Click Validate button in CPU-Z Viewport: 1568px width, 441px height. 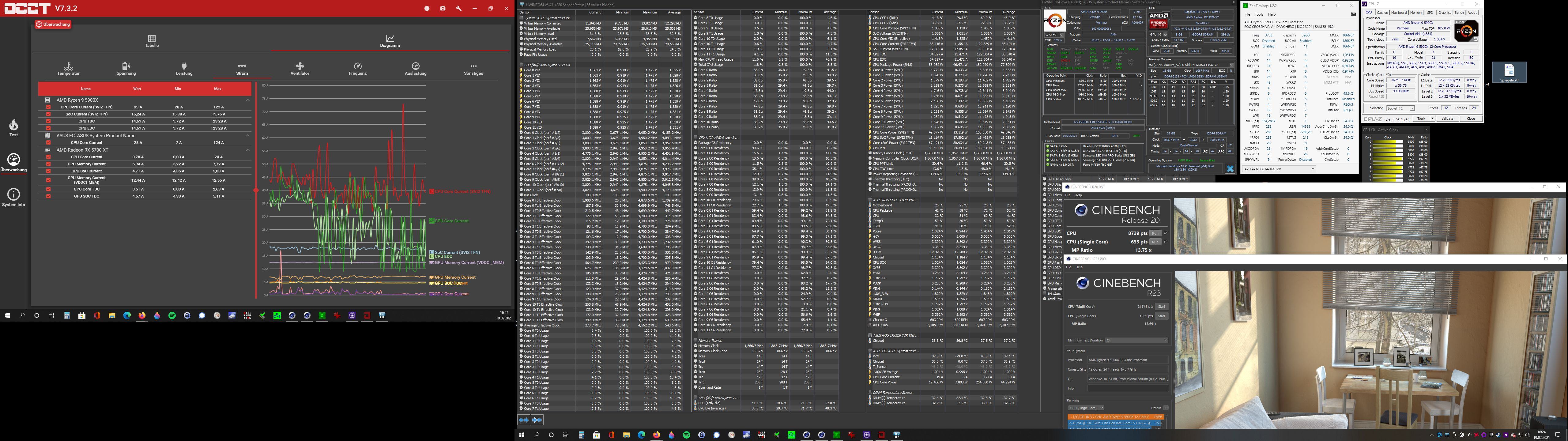tap(1448, 119)
